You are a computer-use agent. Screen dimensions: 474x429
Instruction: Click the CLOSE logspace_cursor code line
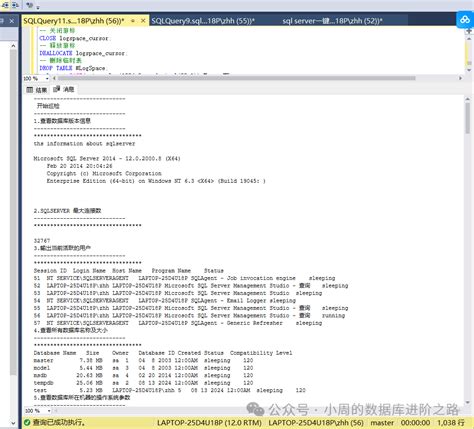click(74, 38)
